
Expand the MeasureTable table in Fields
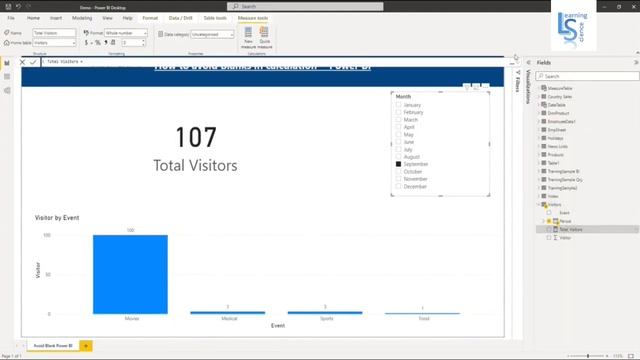539,88
